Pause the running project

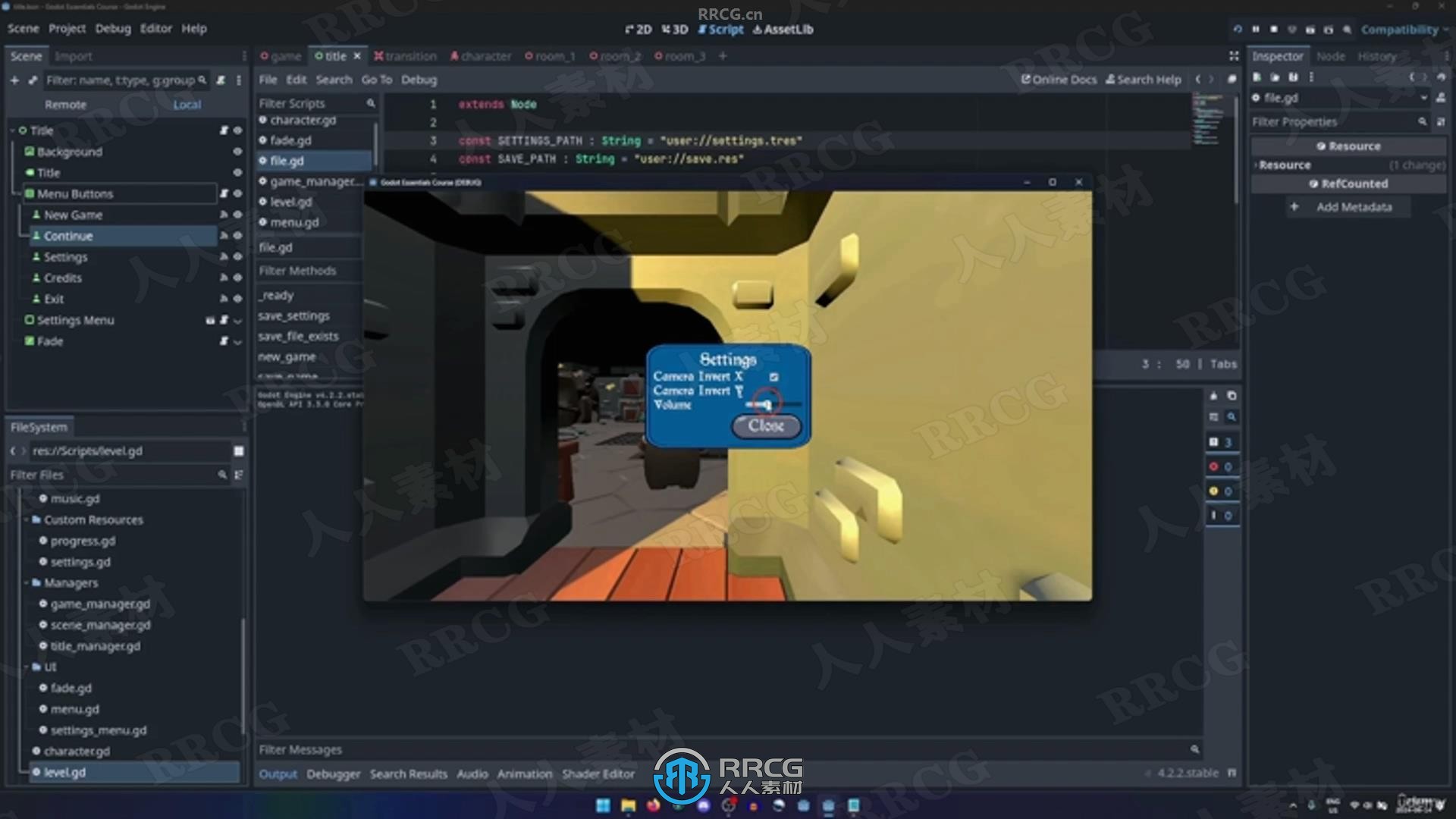click(x=1256, y=29)
